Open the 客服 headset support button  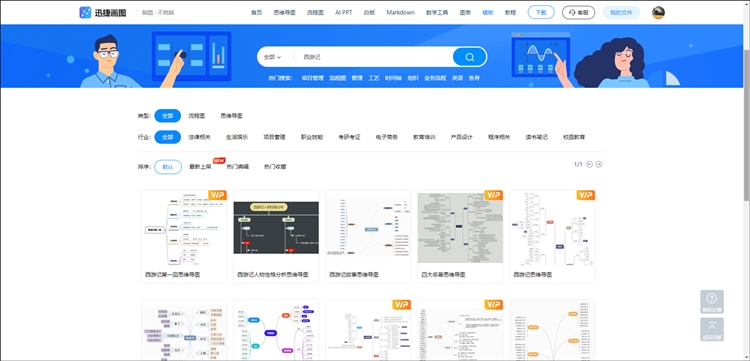[578, 12]
